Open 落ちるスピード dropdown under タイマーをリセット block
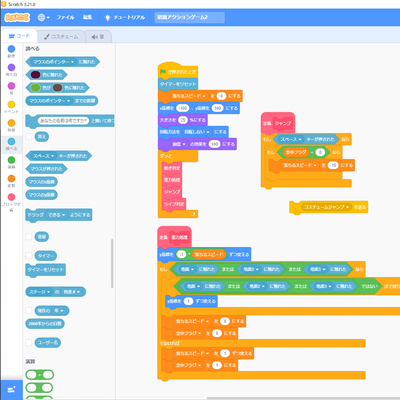400x400 pixels. 188,96
